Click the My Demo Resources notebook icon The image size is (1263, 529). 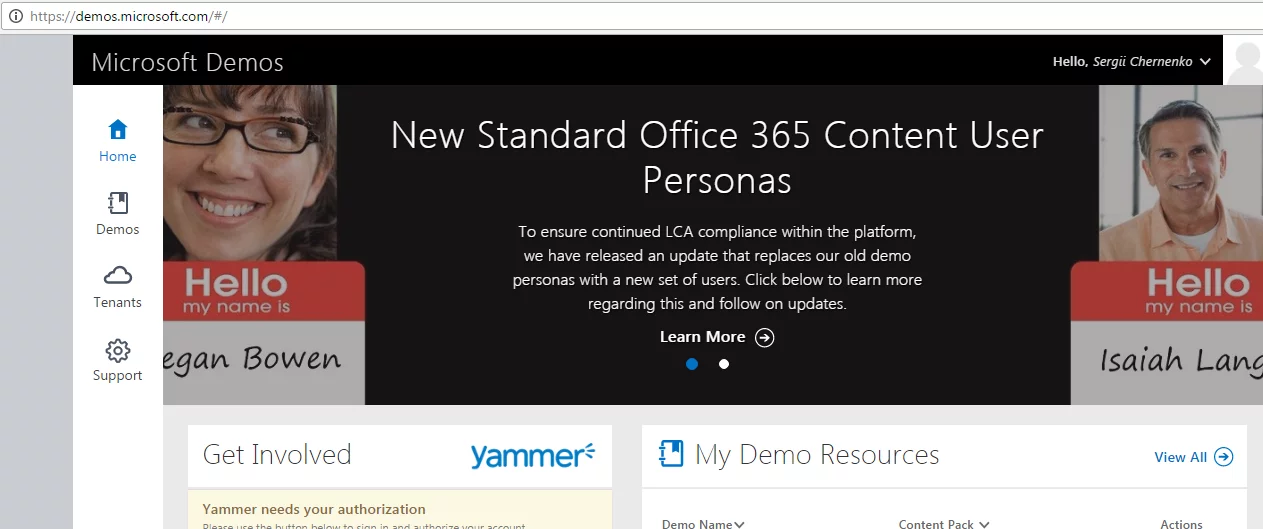670,454
